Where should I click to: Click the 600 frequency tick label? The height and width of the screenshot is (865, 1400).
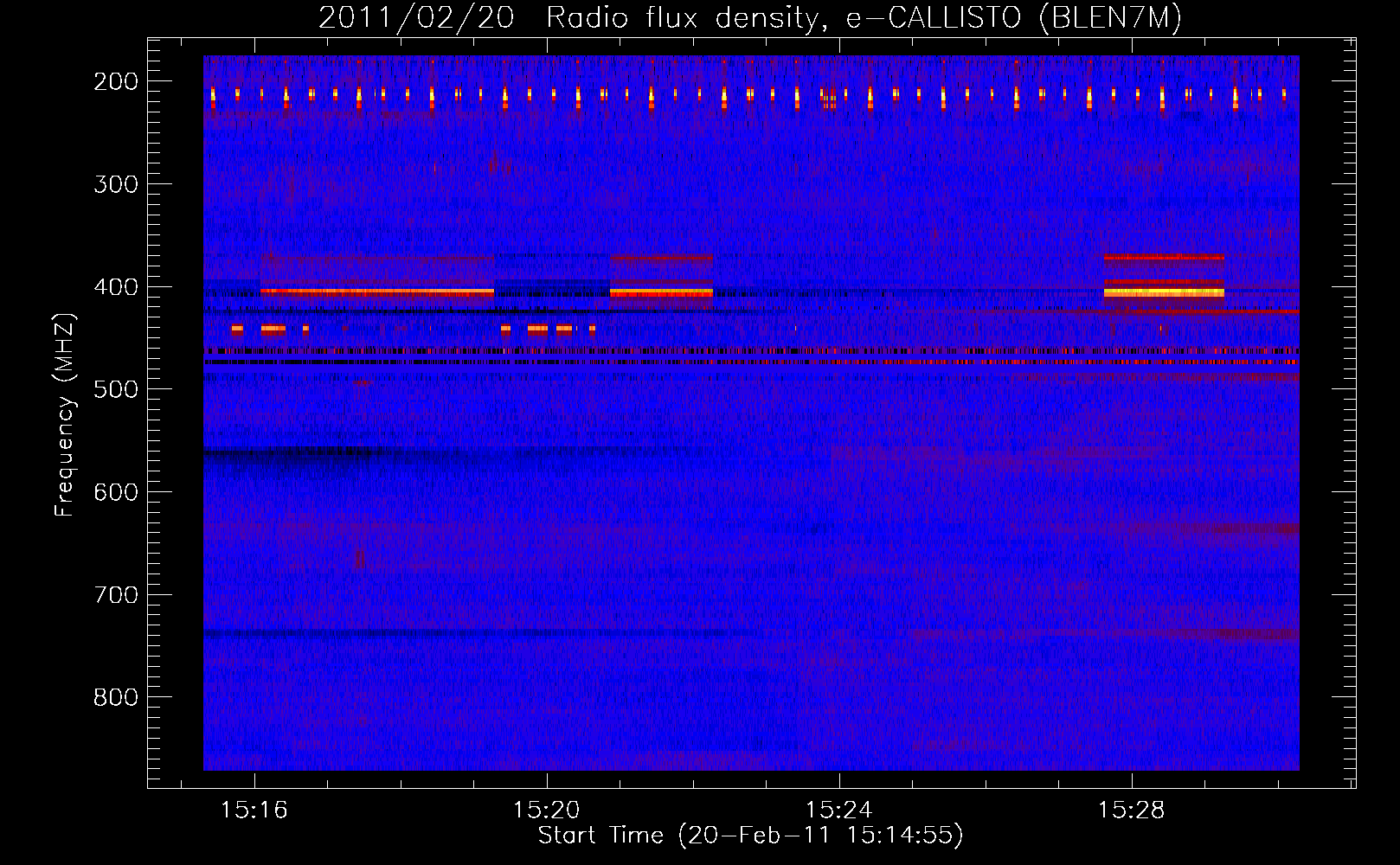click(x=116, y=492)
